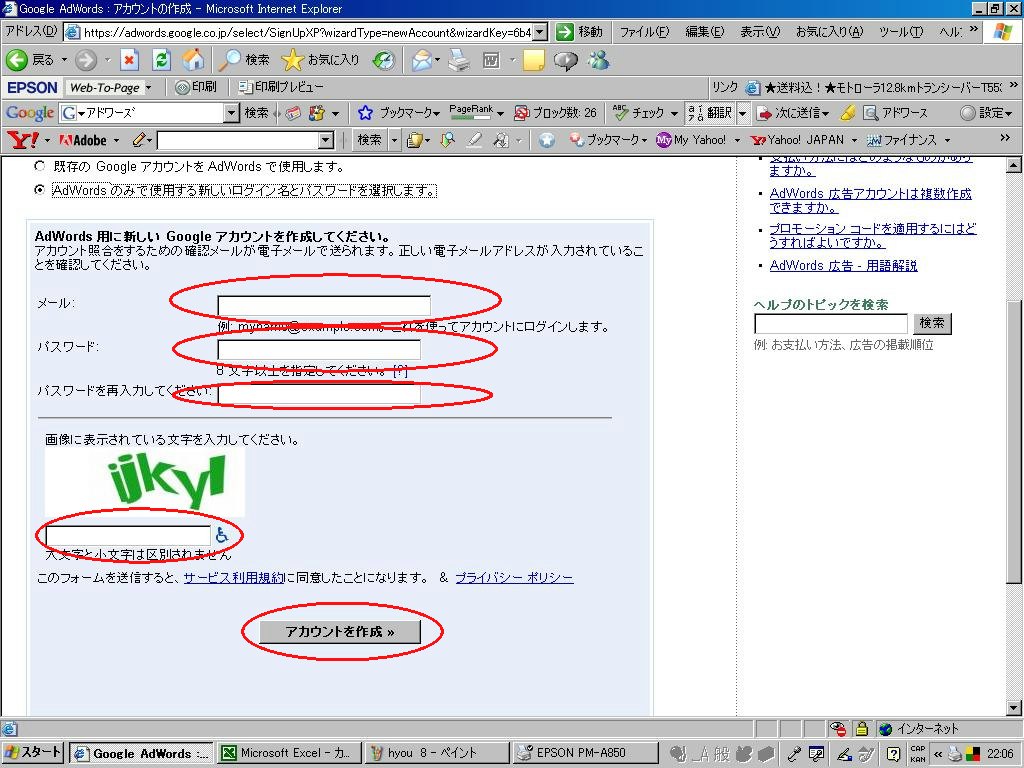Expand the Web-To-Page dropdown arrow
The image size is (1024, 768).
pos(149,88)
